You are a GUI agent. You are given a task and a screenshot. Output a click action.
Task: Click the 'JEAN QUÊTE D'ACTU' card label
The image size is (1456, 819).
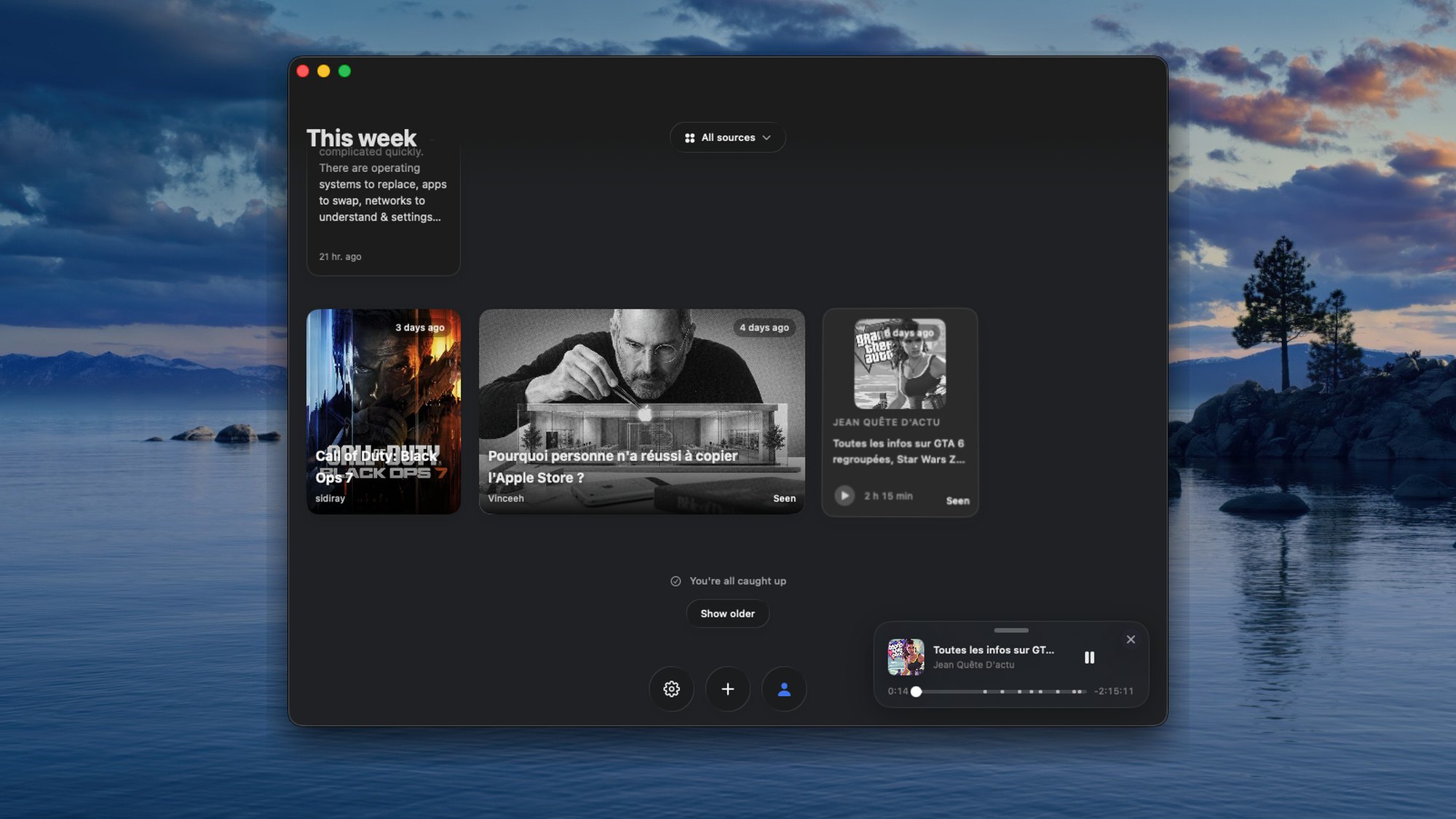[886, 422]
